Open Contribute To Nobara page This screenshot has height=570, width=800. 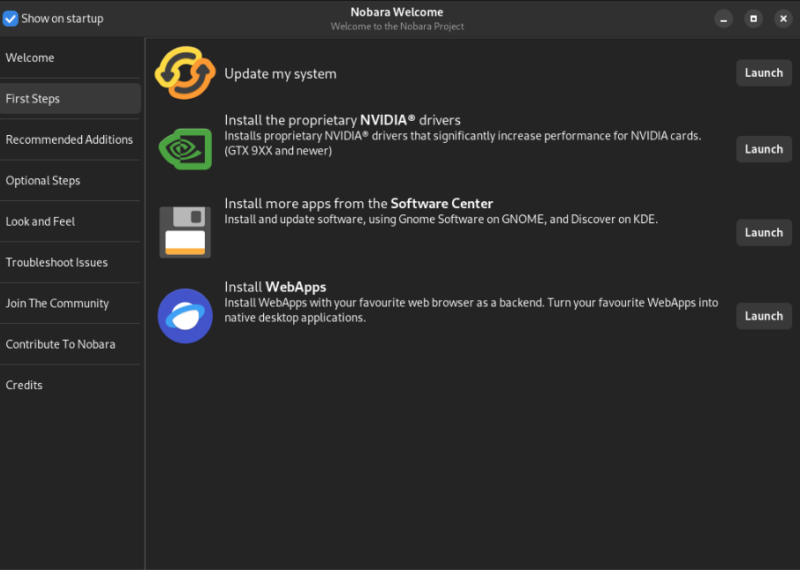(x=70, y=344)
